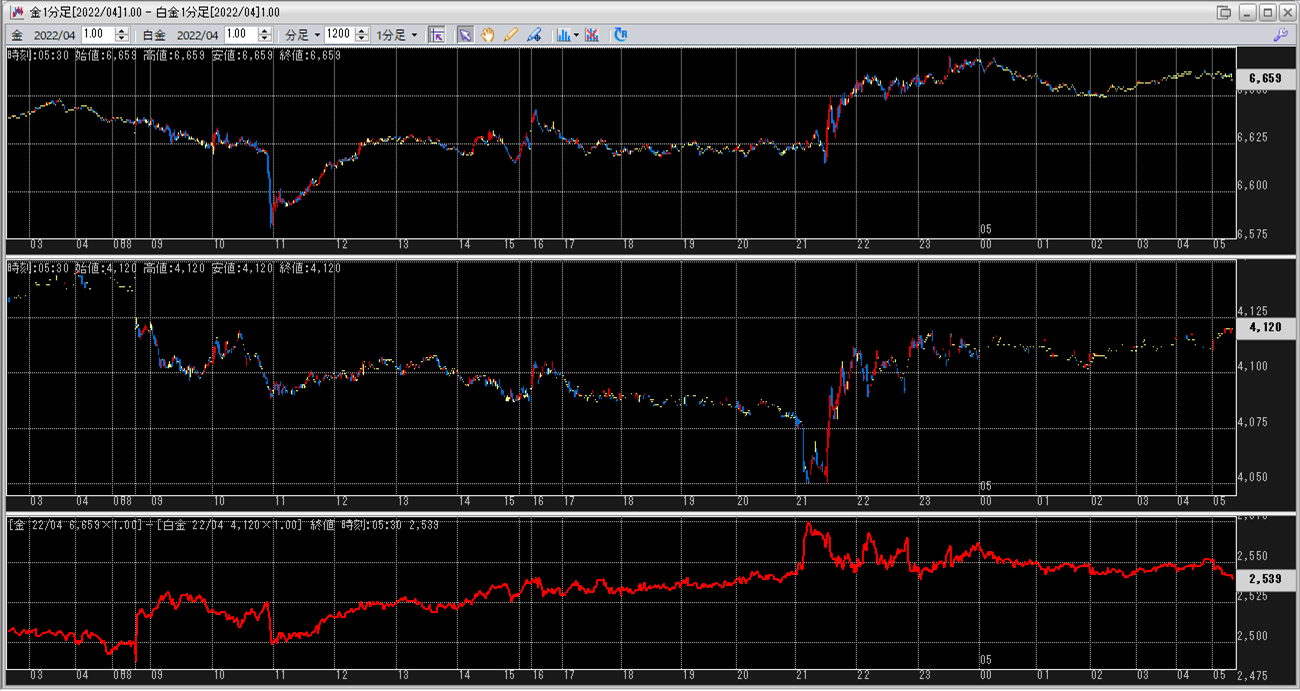Open the bar chart indicator icon
1300x691 pixels.
pyautogui.click(x=564, y=34)
